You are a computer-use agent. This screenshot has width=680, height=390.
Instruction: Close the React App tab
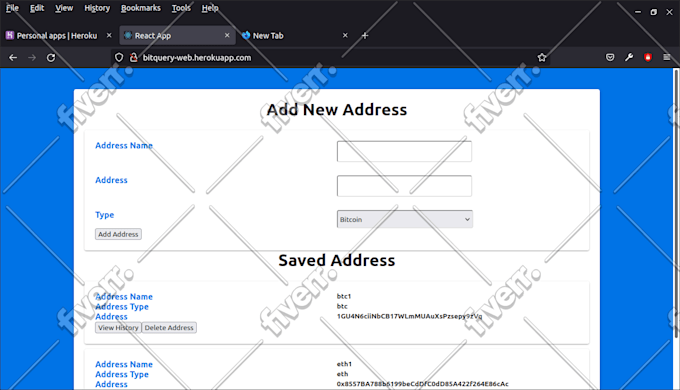point(227,35)
